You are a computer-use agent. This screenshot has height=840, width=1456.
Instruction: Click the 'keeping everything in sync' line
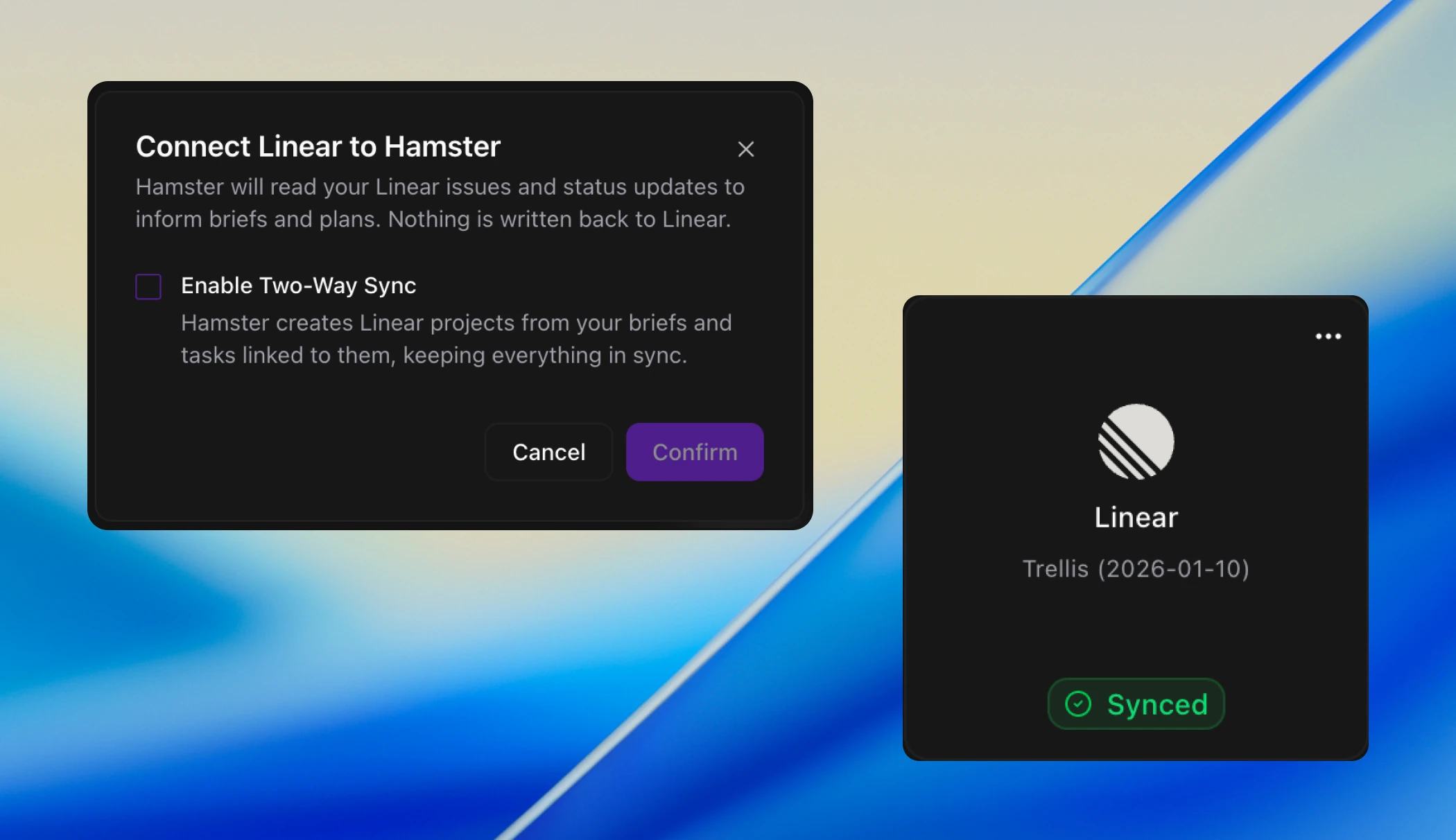pos(544,356)
